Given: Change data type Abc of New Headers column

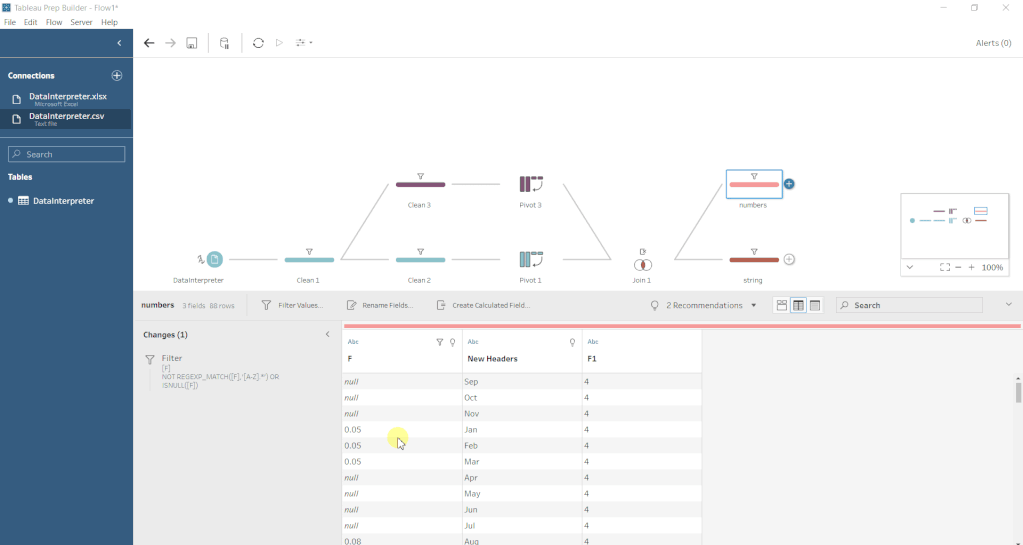Looking at the screenshot, I should 473,342.
